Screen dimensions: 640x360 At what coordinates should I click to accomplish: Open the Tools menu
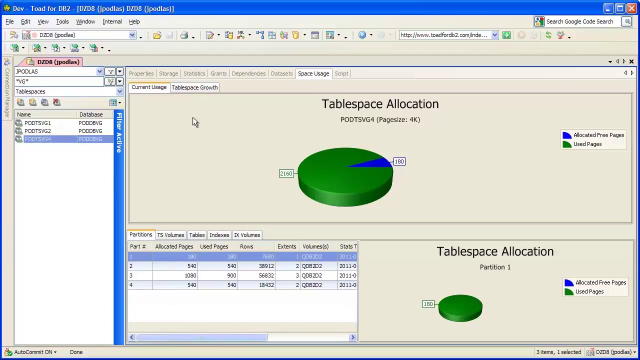62,22
